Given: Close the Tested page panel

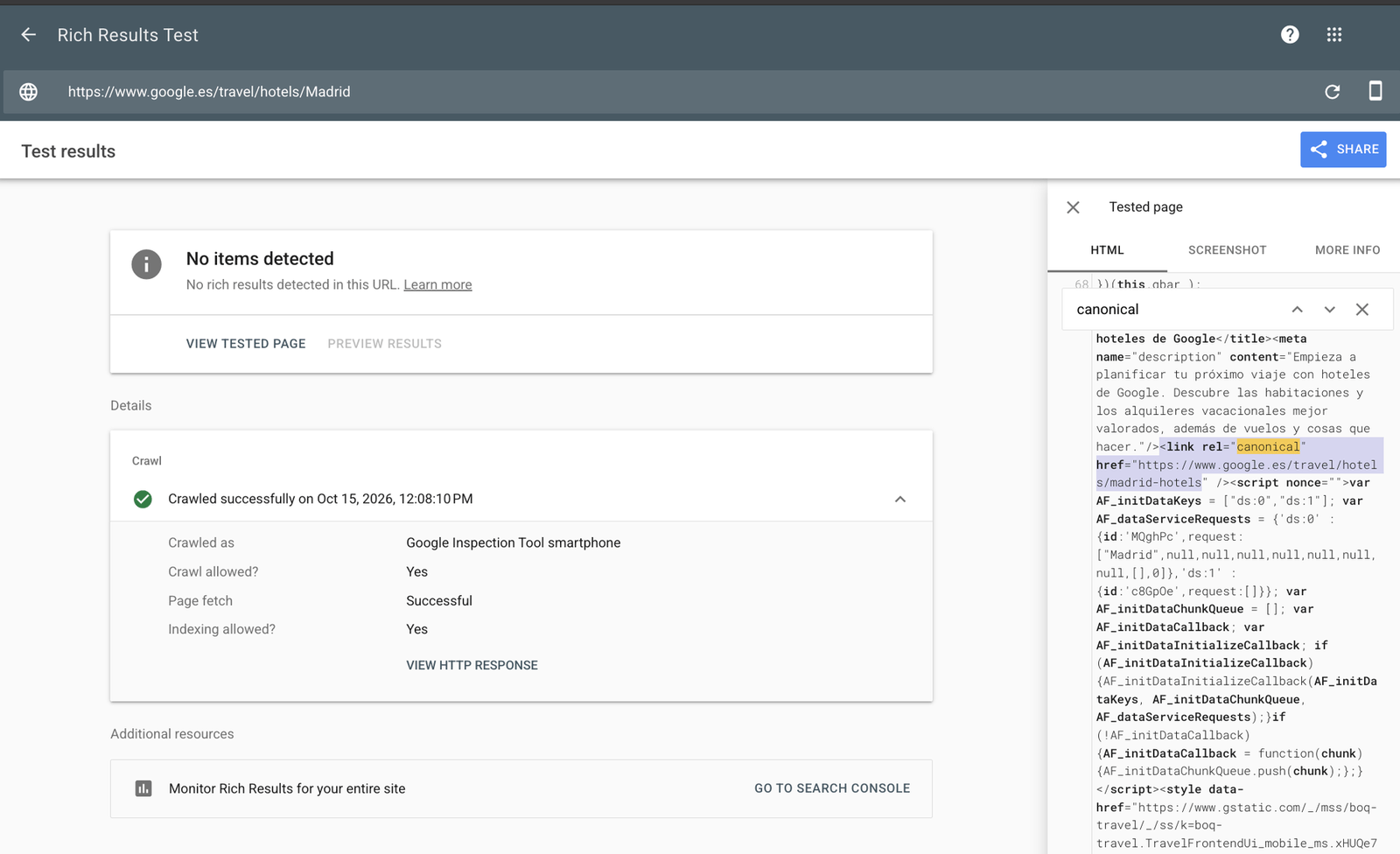Looking at the screenshot, I should (1073, 207).
